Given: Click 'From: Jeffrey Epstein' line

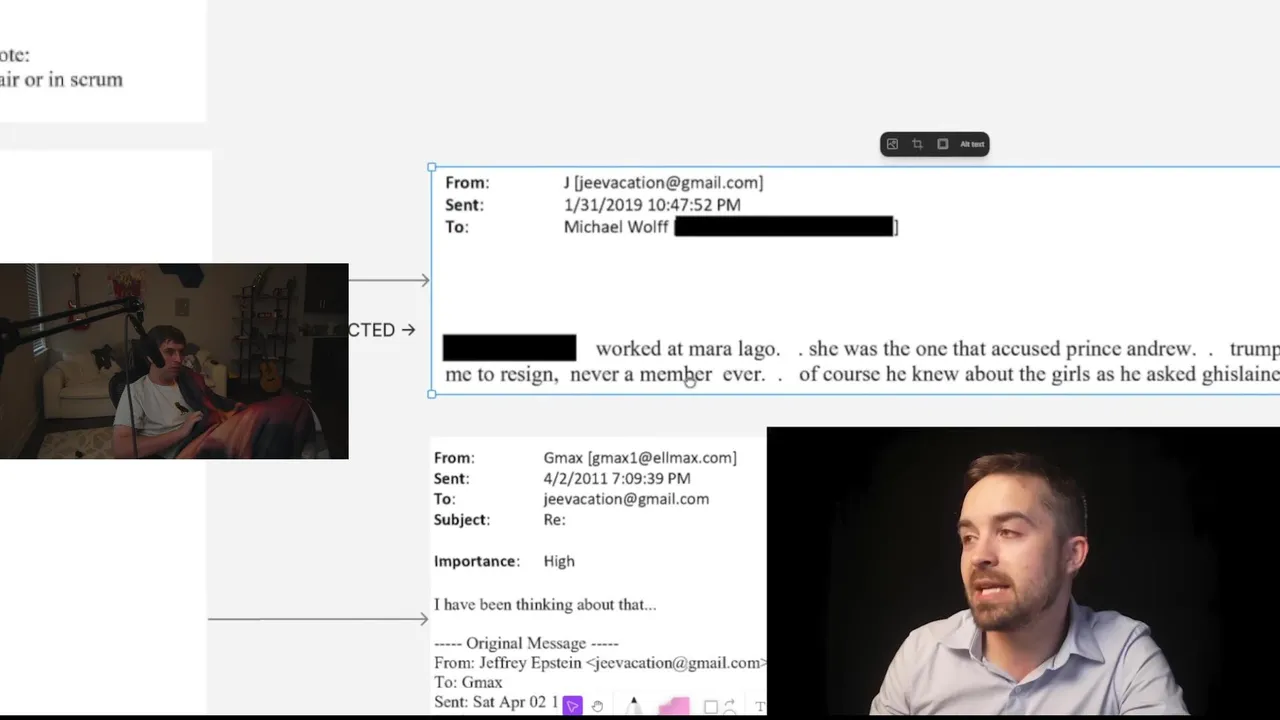Looking at the screenshot, I should (x=601, y=662).
